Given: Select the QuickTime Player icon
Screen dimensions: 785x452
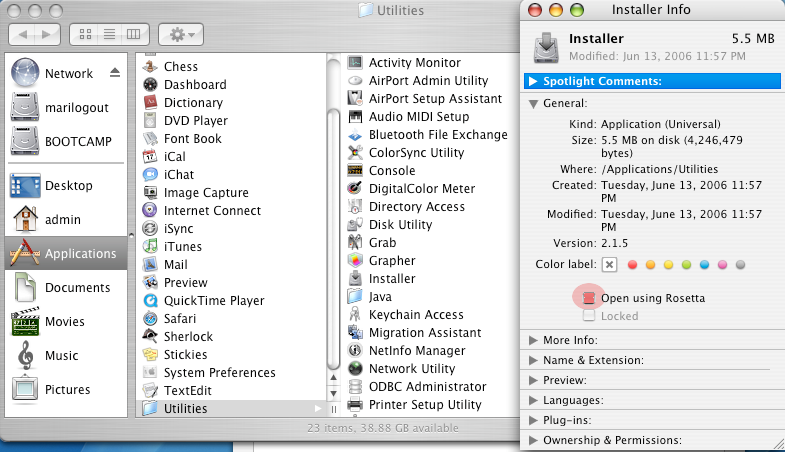Looking at the screenshot, I should click(150, 300).
